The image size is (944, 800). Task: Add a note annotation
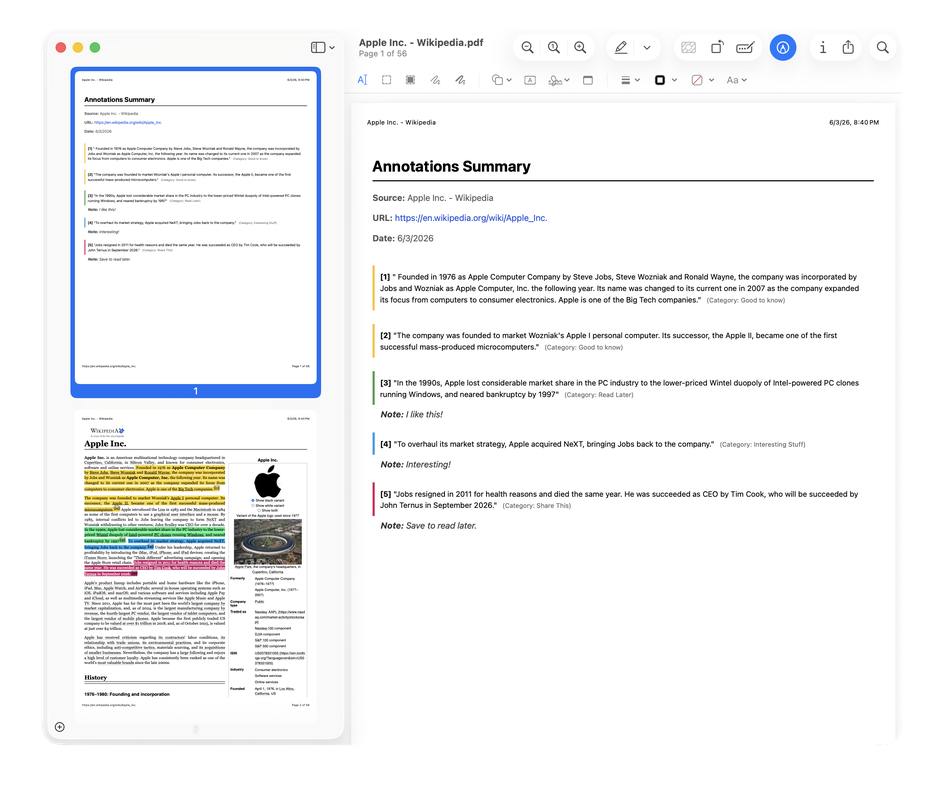click(x=588, y=80)
